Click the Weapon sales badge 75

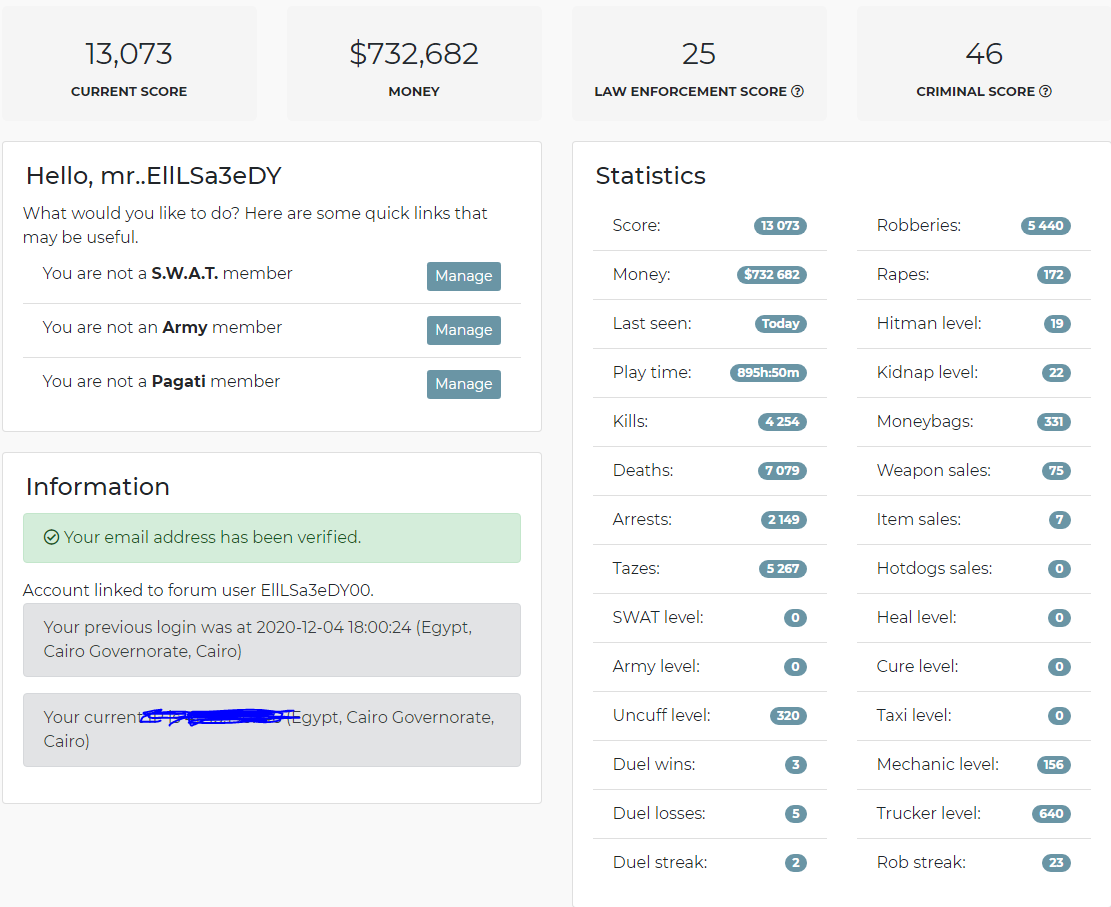1056,471
